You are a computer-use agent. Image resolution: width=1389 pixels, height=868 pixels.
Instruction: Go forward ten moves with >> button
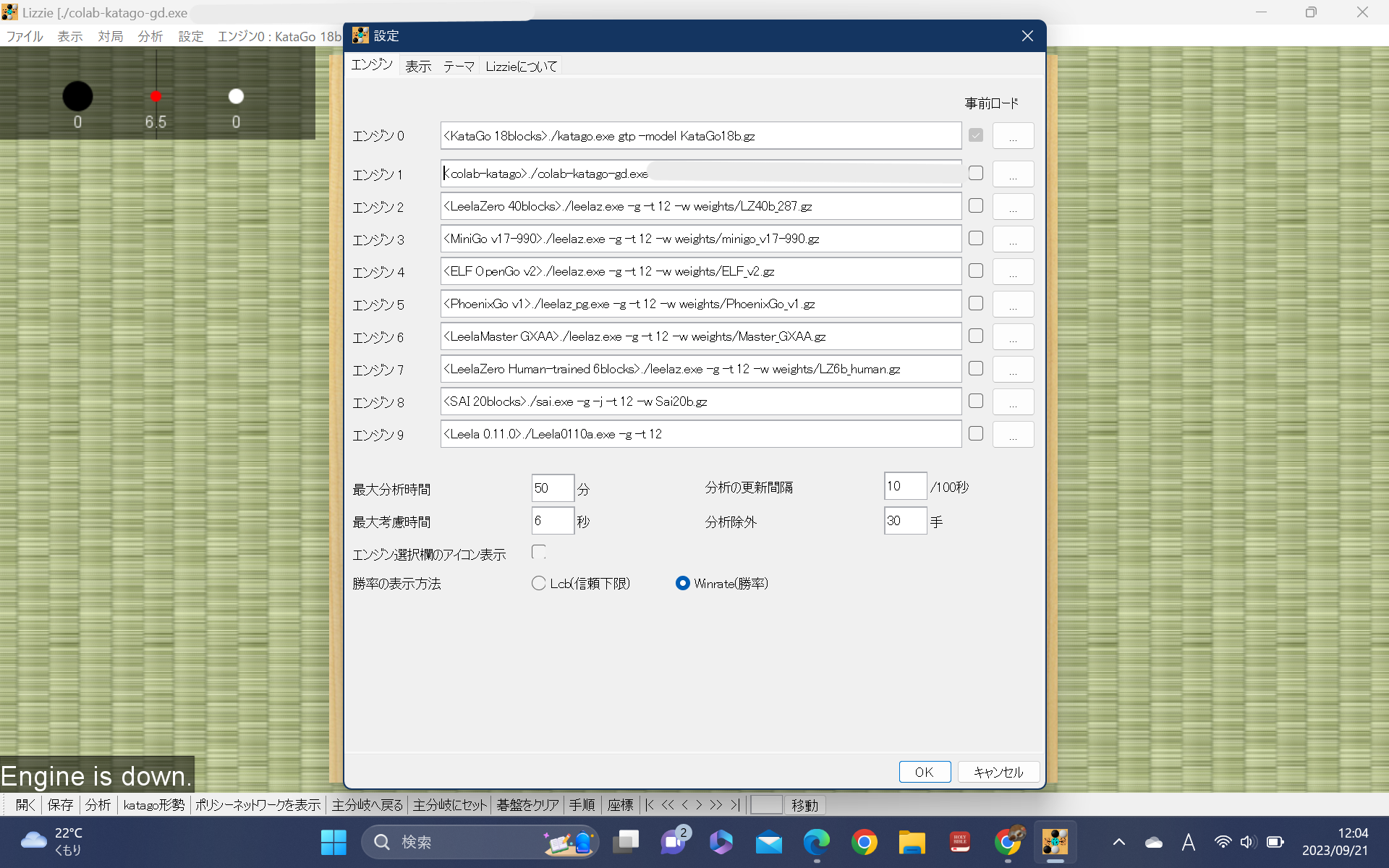click(x=716, y=804)
